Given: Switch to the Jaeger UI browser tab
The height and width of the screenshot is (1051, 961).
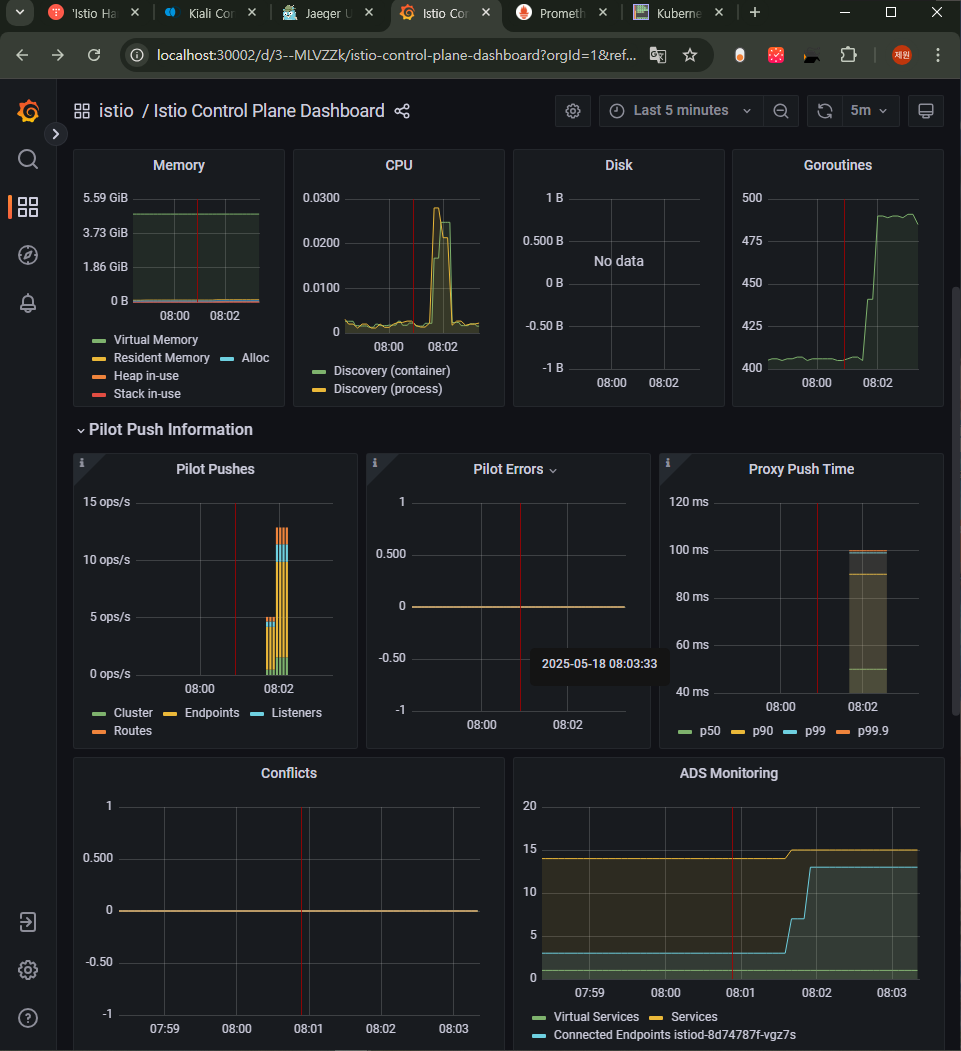Looking at the screenshot, I should (x=328, y=13).
